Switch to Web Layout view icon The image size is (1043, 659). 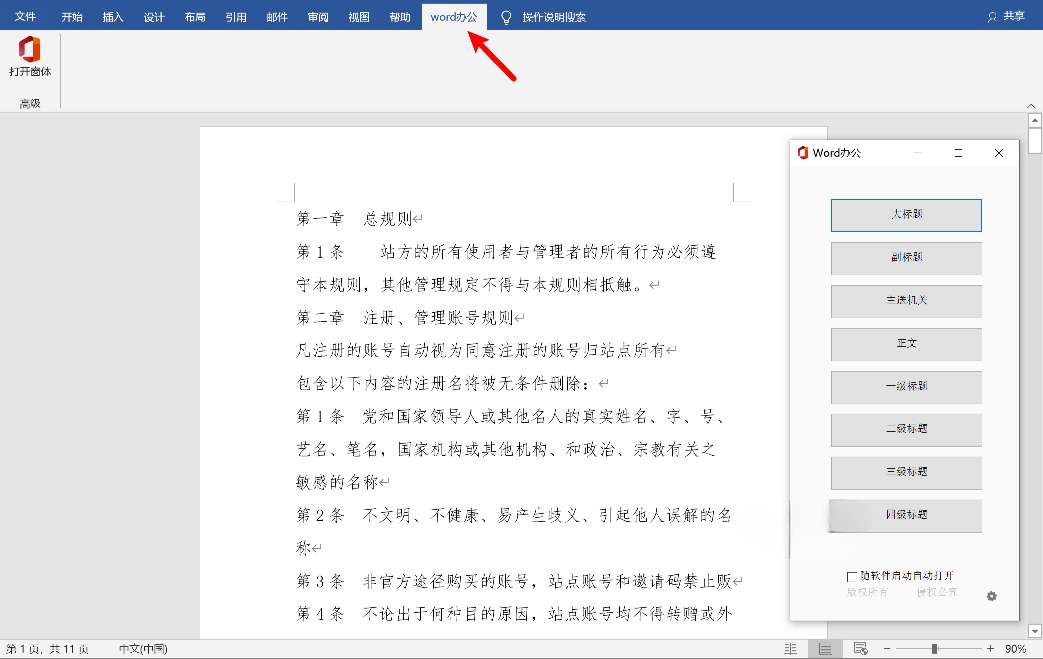[x=858, y=649]
